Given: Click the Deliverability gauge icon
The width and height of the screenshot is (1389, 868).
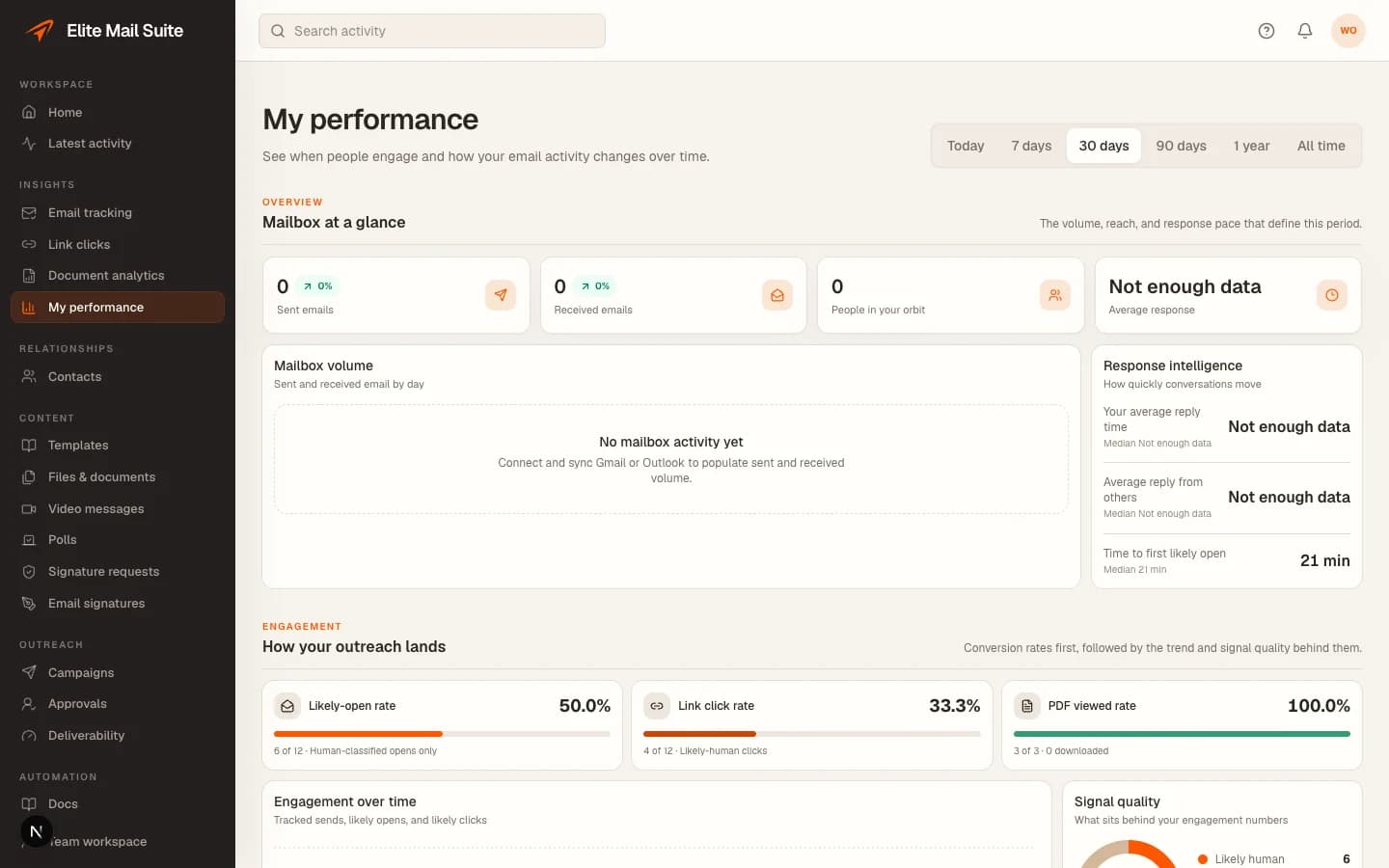Looking at the screenshot, I should pyautogui.click(x=29, y=736).
